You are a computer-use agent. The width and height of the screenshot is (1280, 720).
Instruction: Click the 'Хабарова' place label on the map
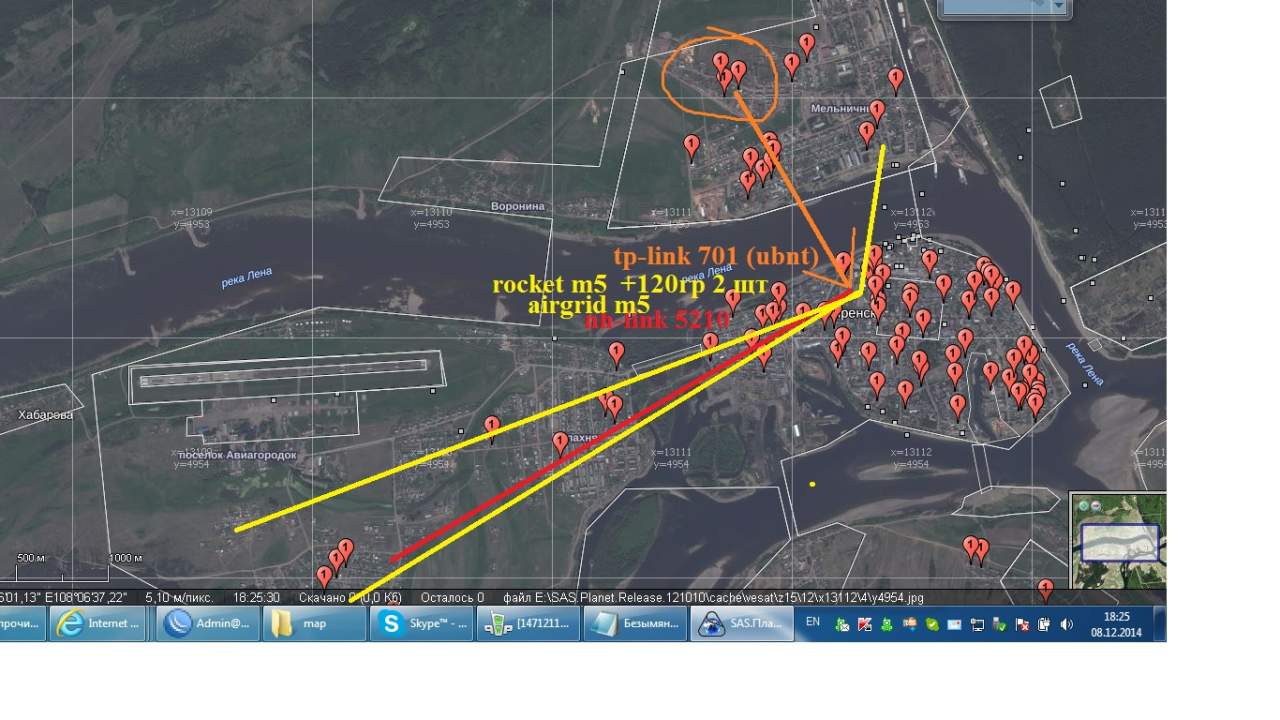tap(46, 415)
